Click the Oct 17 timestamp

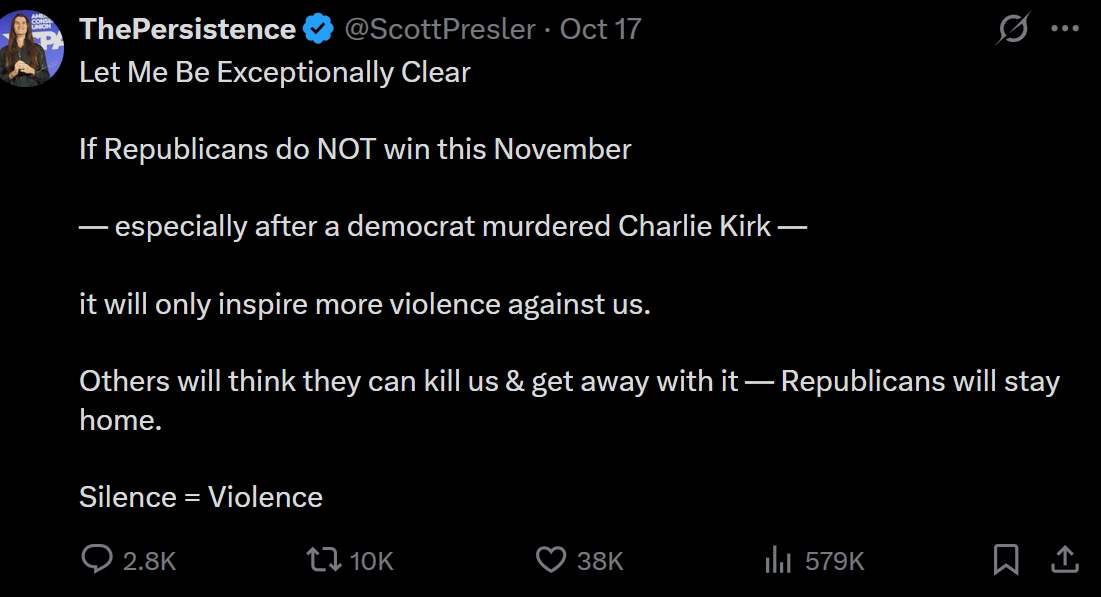600,29
